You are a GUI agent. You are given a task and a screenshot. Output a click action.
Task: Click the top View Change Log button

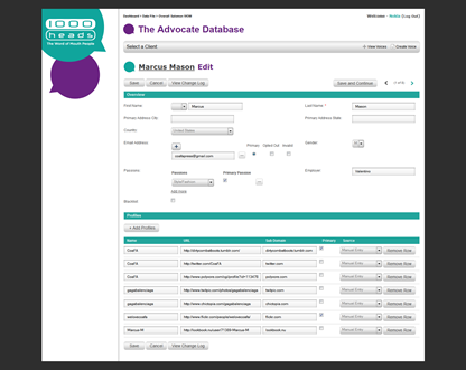(188, 83)
